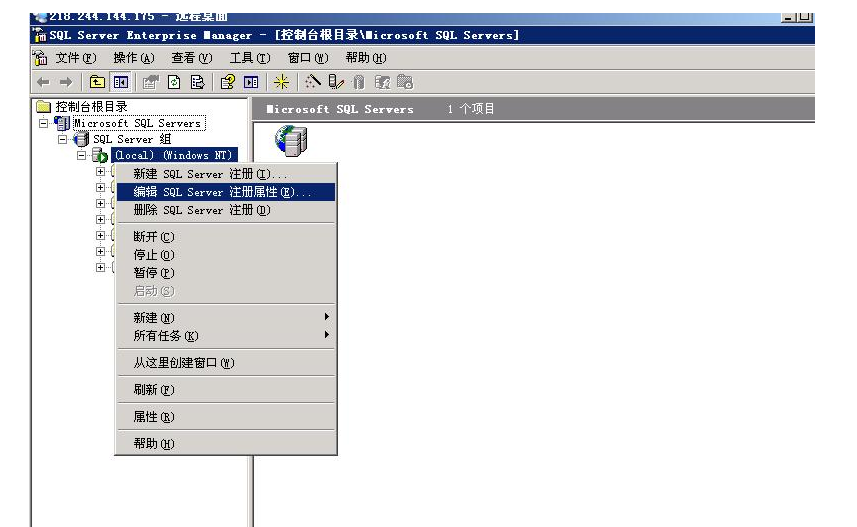857x527 pixels.
Task: Toggle the Show/Hide Console Tree toolbar icon
Action: pyautogui.click(x=121, y=83)
